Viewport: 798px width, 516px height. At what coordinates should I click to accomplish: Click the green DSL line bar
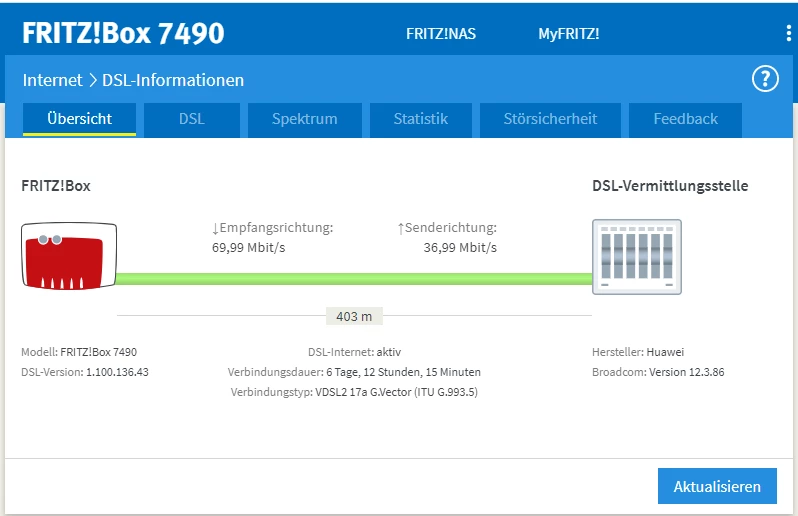pyautogui.click(x=354, y=279)
